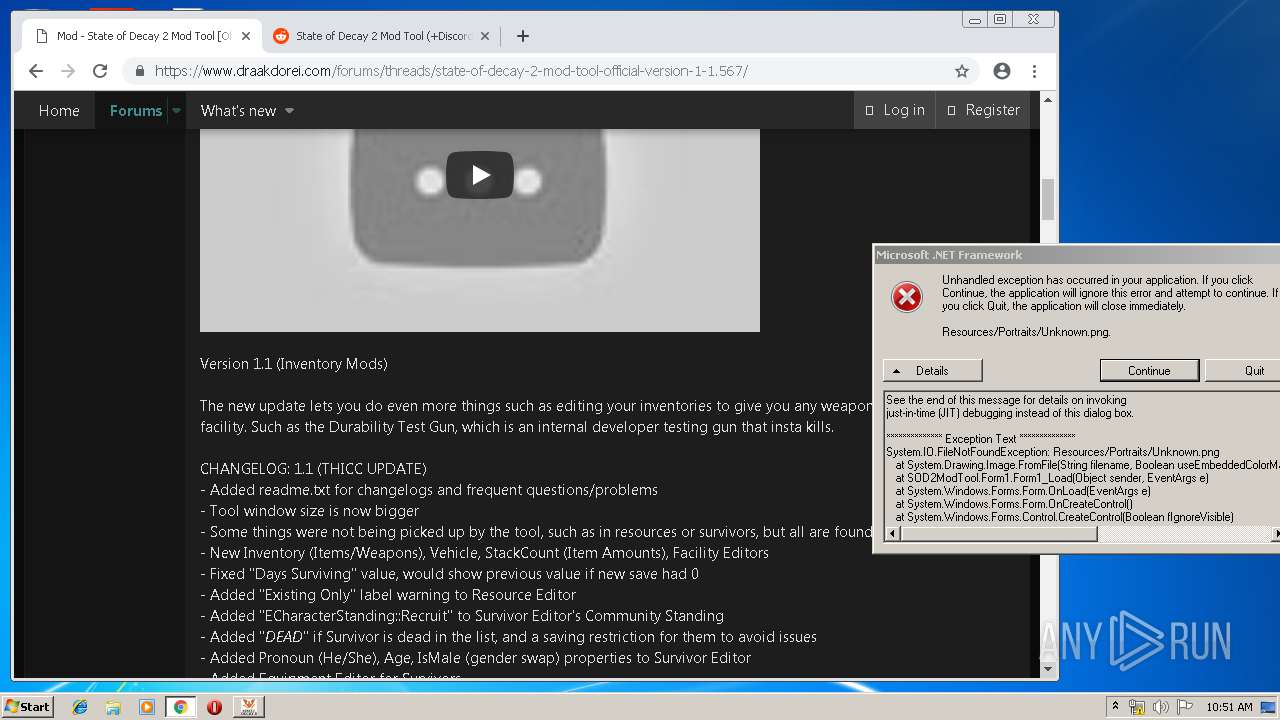Viewport: 1280px width, 720px height.
Task: Click inside the exception text details box
Action: [x=1082, y=459]
